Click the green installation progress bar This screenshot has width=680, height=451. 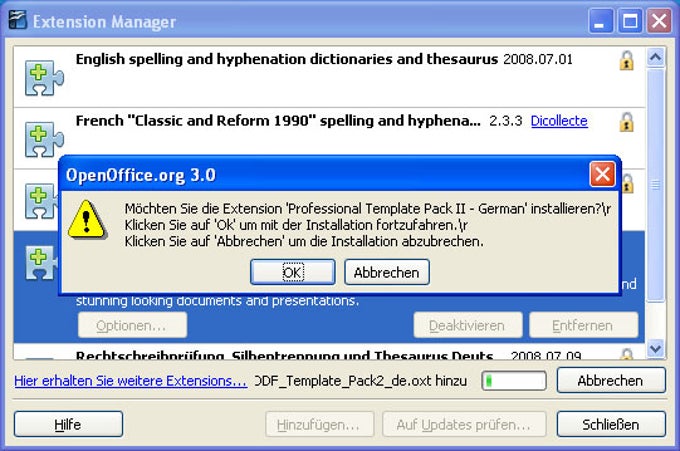click(514, 381)
